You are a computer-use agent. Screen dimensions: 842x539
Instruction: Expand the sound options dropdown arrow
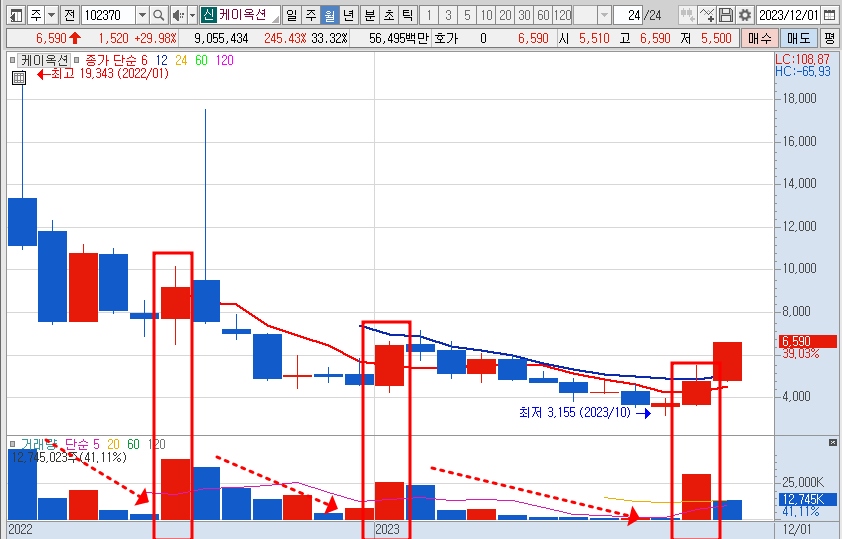click(x=192, y=15)
